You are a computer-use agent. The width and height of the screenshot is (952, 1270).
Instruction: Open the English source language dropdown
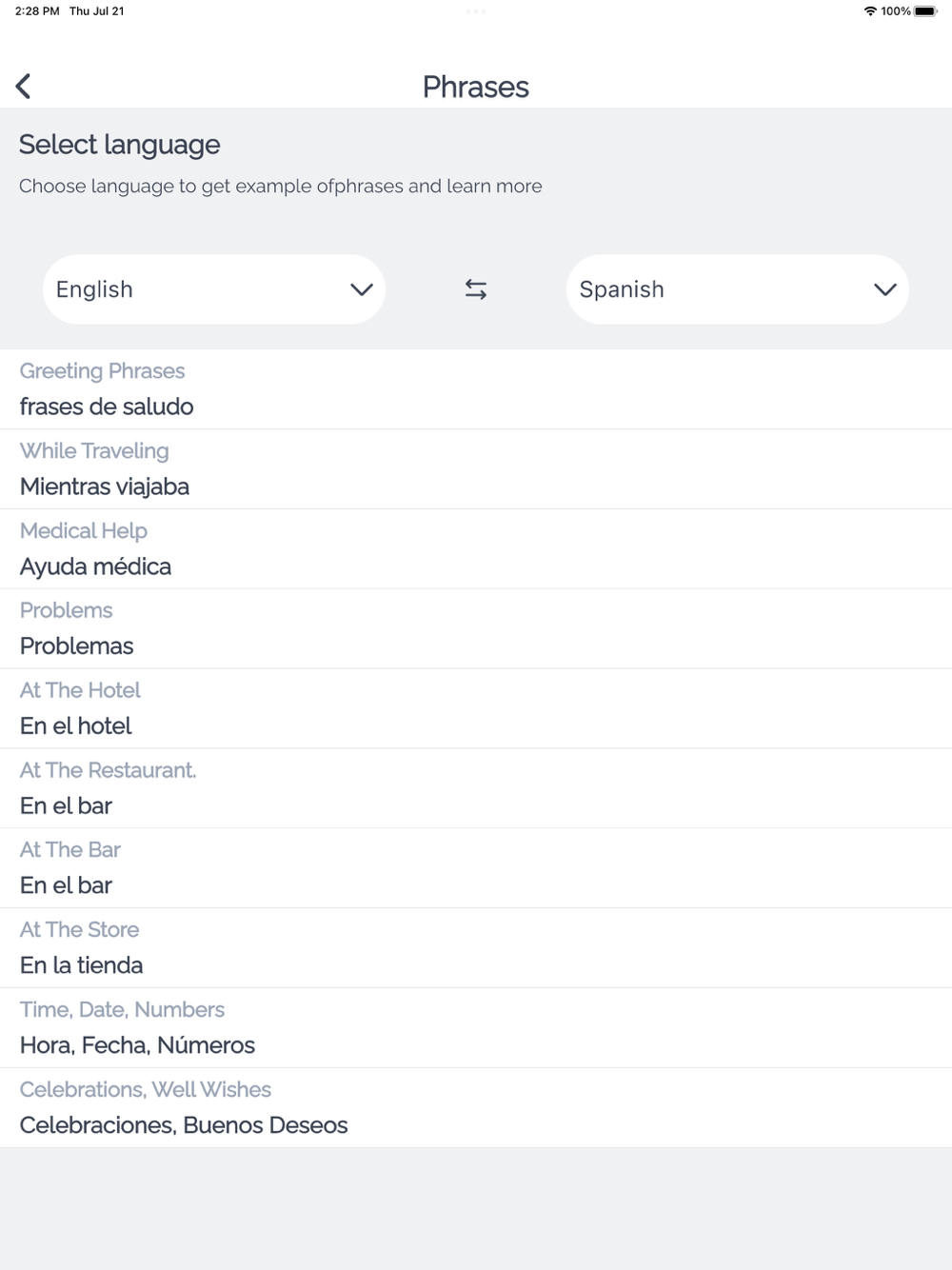tap(214, 289)
